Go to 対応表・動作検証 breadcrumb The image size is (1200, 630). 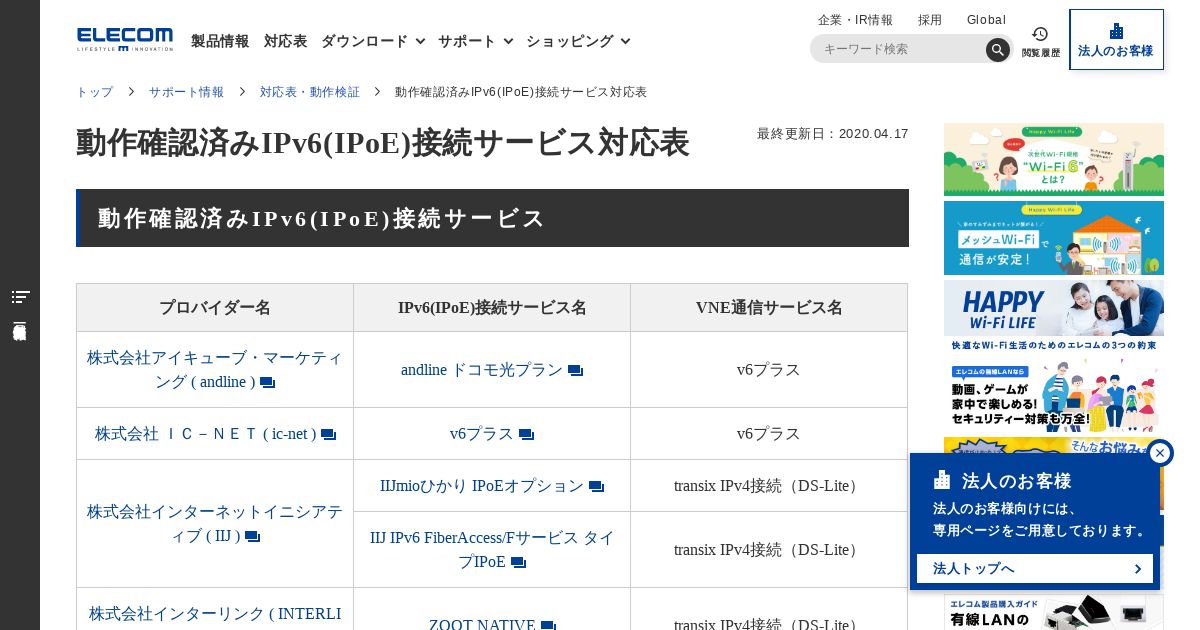pyautogui.click(x=310, y=92)
